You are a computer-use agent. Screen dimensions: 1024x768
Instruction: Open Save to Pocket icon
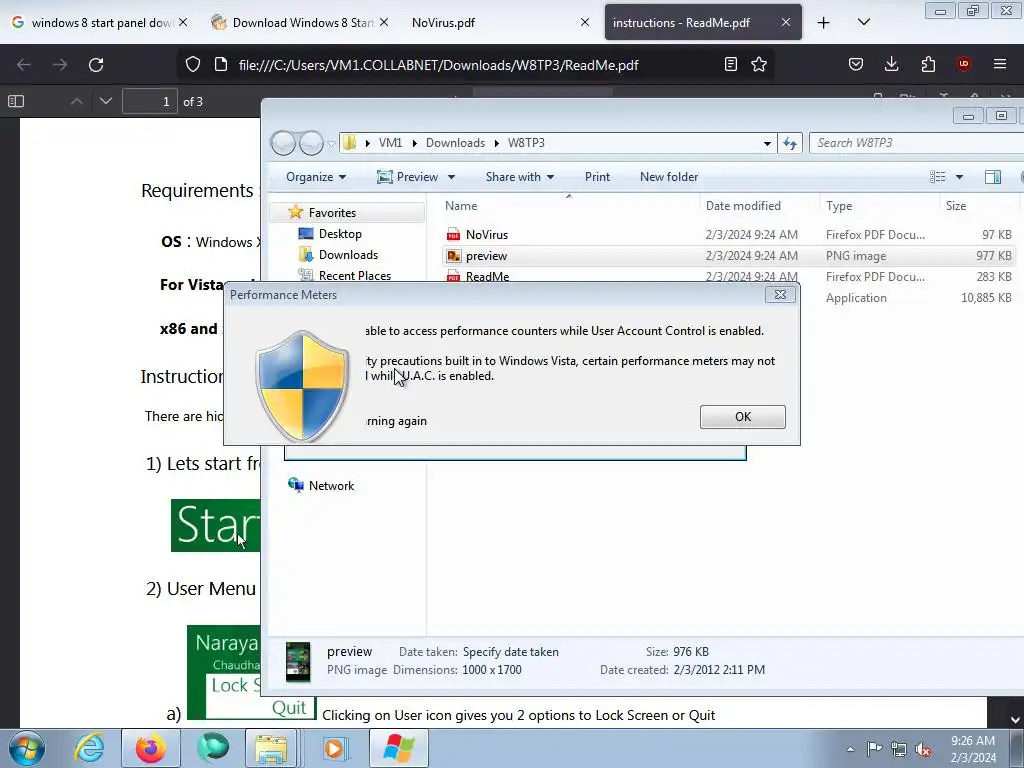tap(856, 64)
